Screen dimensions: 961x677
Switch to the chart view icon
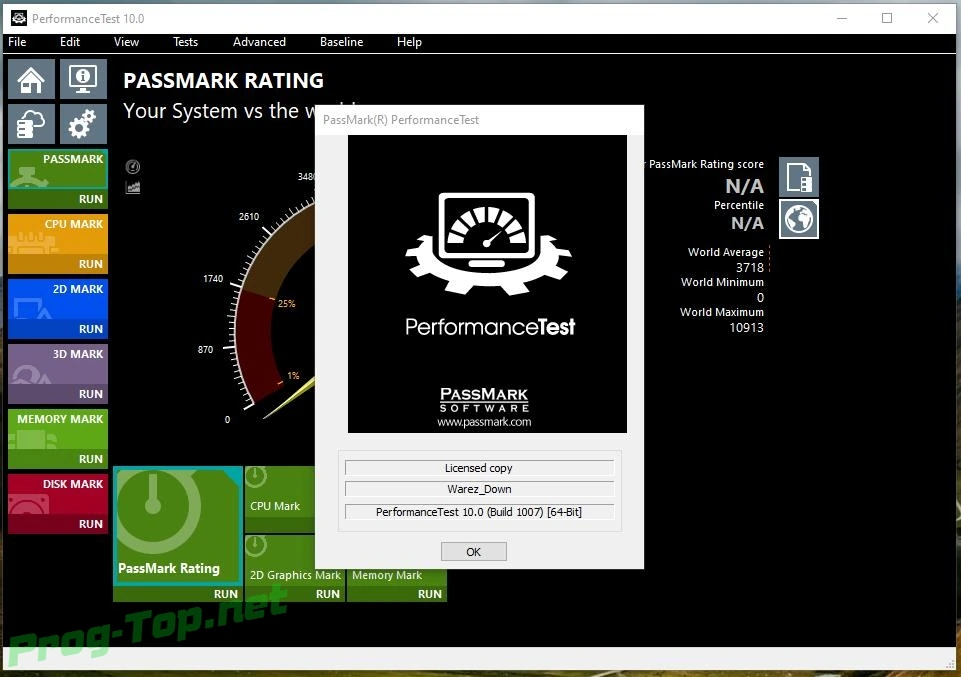pyautogui.click(x=133, y=187)
